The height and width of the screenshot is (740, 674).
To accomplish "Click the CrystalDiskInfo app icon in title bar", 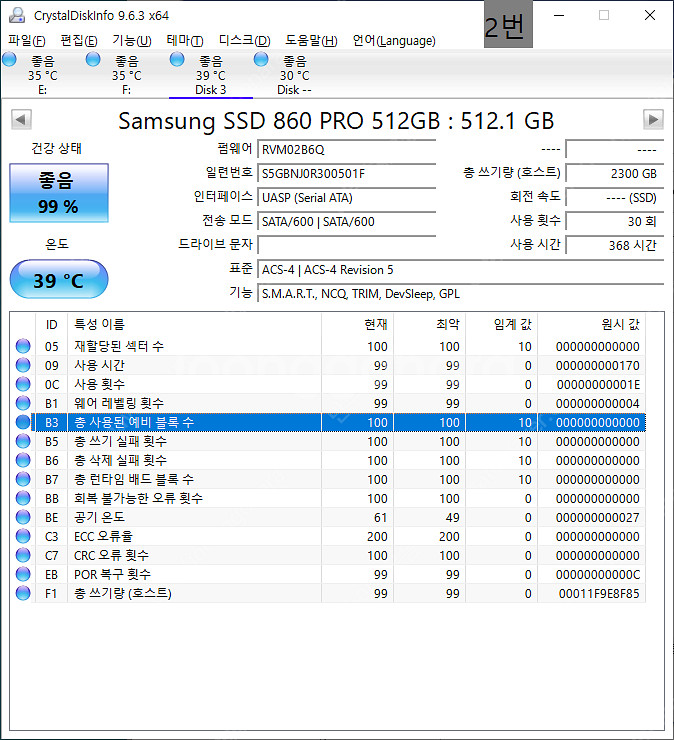I will click(17, 16).
